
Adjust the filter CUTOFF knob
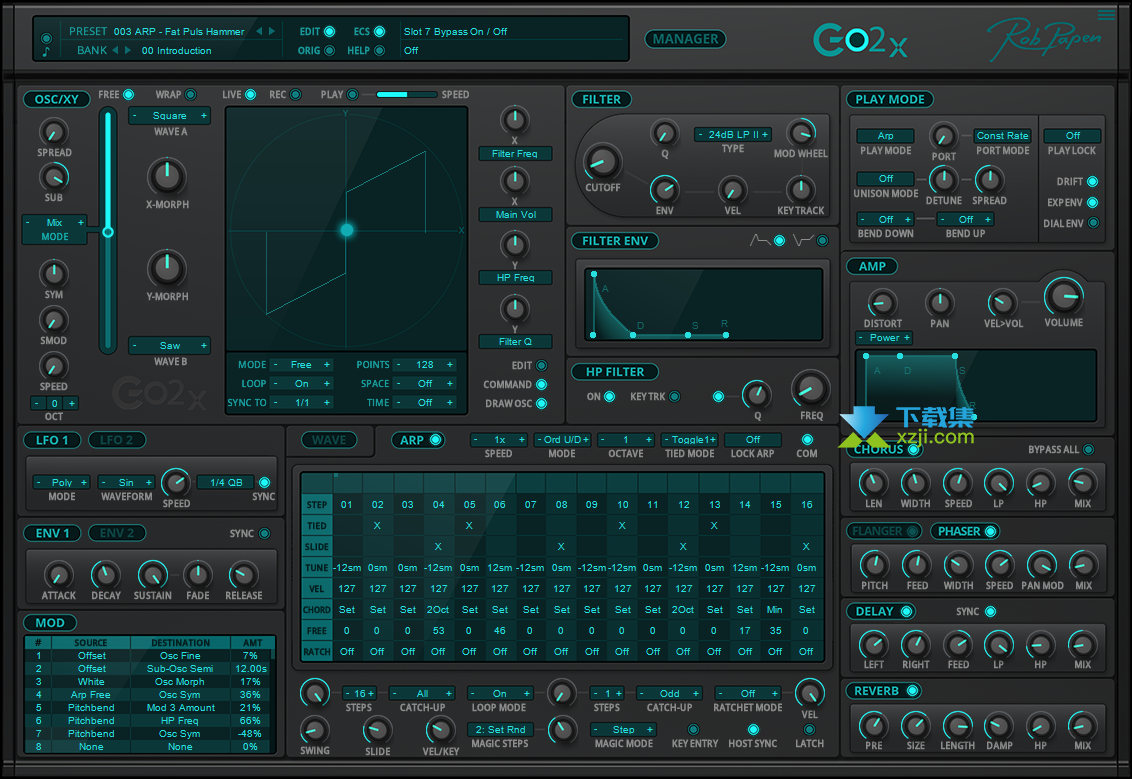coord(601,162)
